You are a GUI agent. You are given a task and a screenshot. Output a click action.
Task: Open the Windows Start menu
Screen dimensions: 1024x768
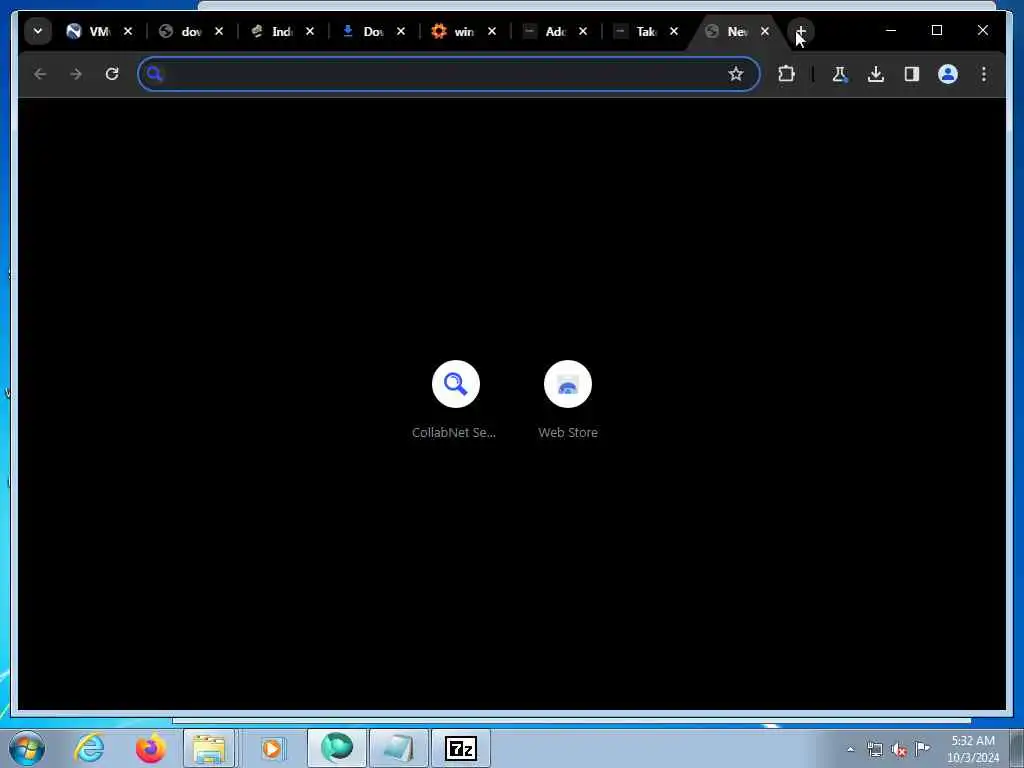click(x=27, y=748)
